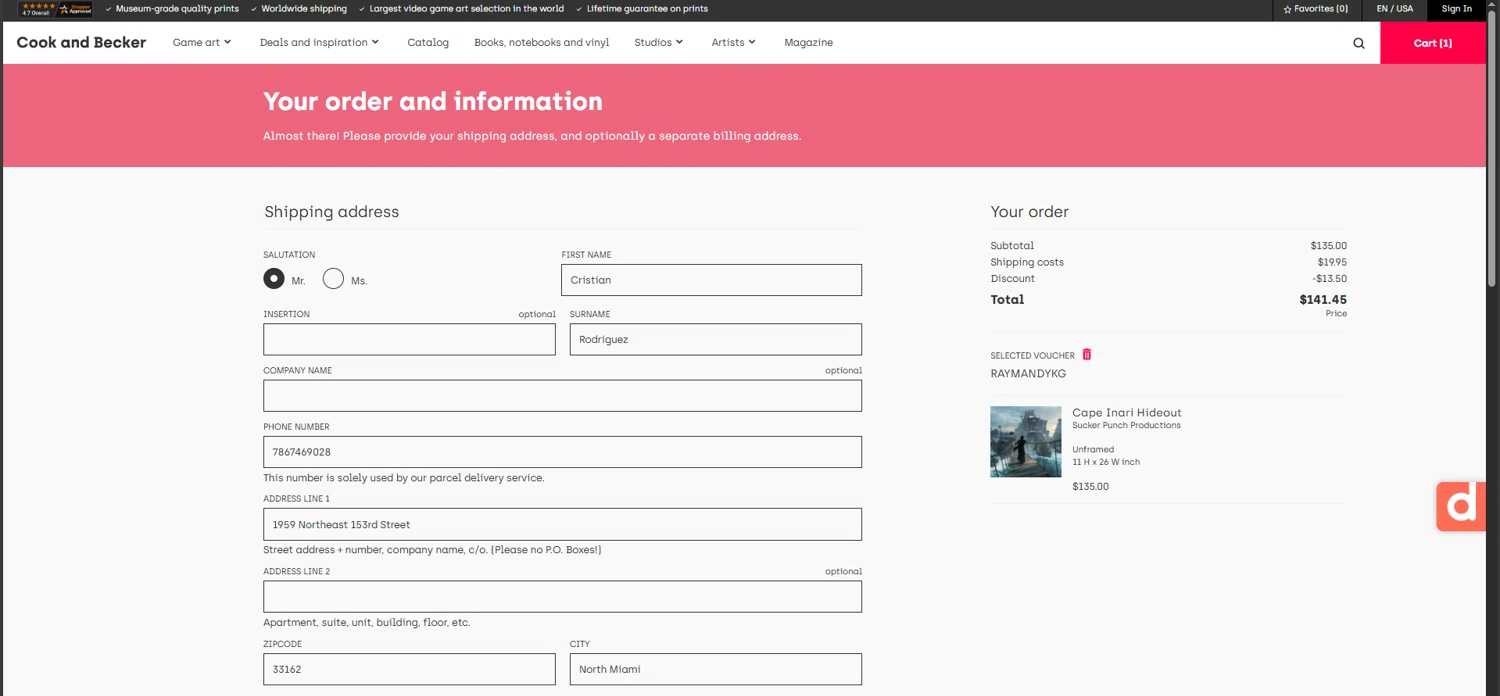The image size is (1500, 696).
Task: Expand the Artists dropdown menu
Action: pos(733,43)
